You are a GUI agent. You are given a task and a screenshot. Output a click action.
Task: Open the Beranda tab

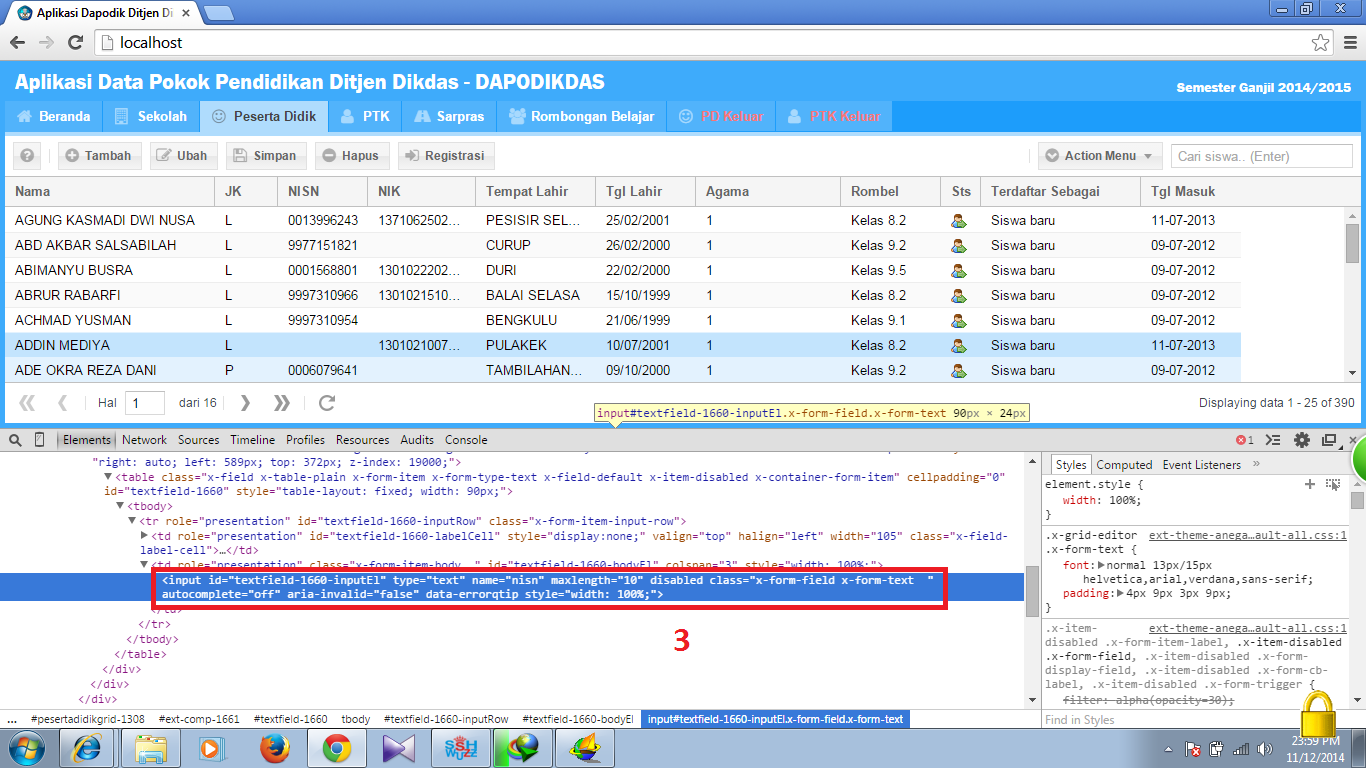click(54, 116)
